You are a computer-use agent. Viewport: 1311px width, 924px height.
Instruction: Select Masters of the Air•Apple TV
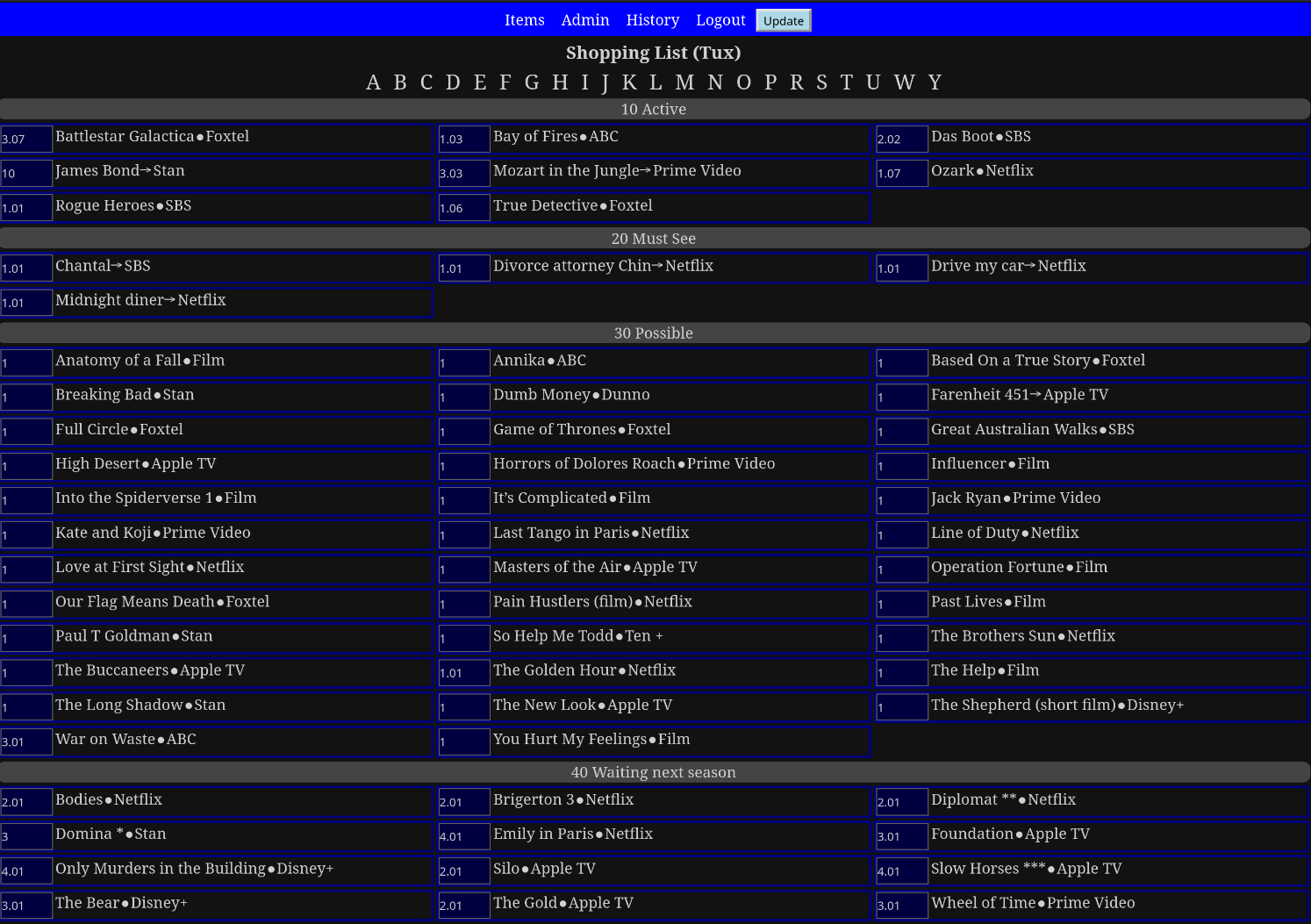pyautogui.click(x=595, y=567)
